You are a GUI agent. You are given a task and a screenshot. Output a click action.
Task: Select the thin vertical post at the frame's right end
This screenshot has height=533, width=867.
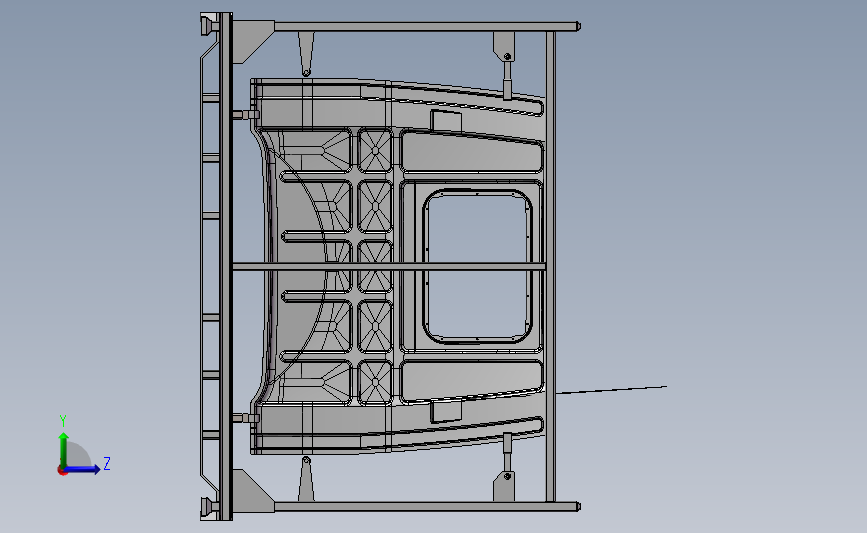(551, 266)
